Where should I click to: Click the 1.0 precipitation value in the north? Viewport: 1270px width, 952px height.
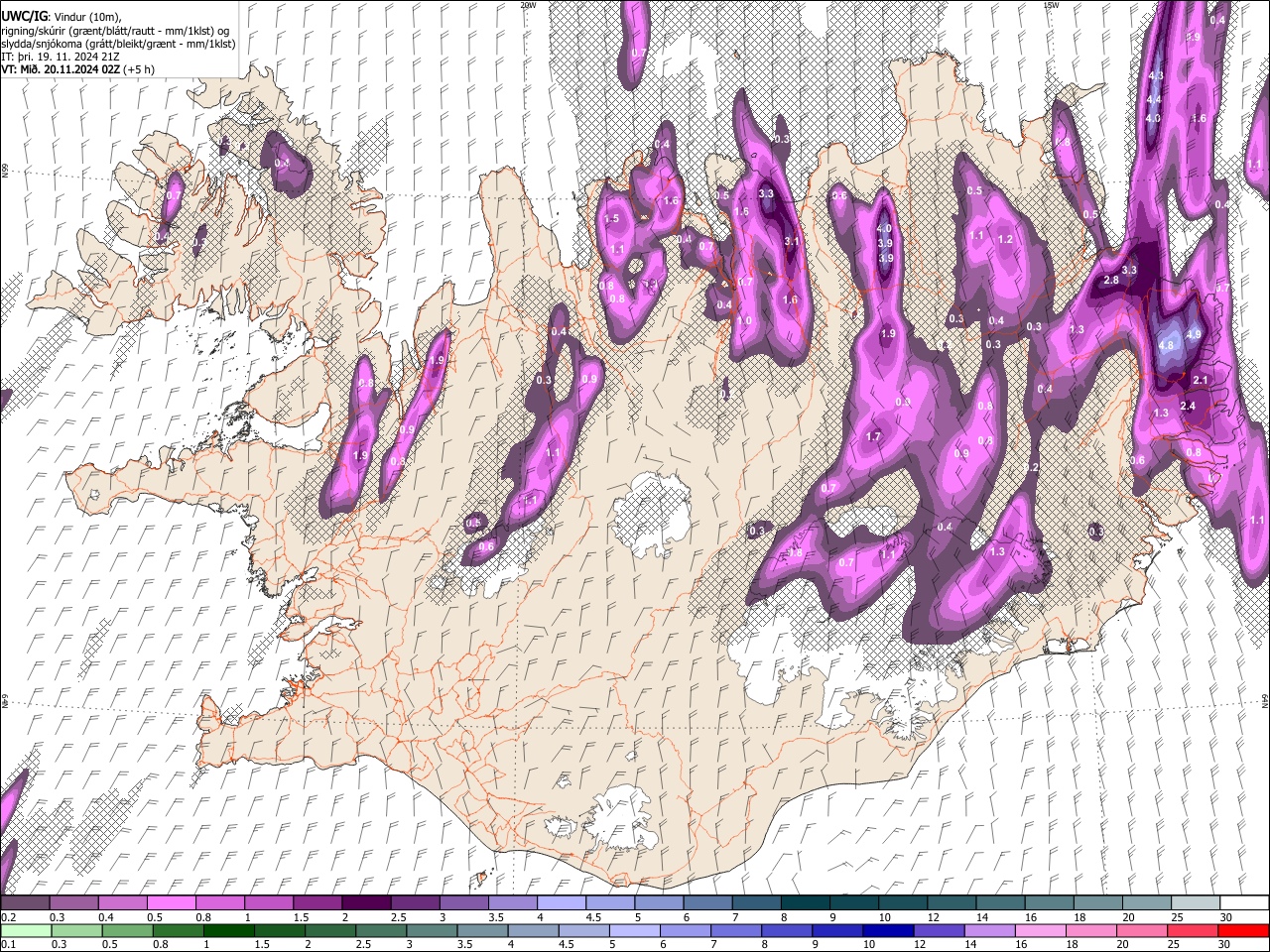pos(743,320)
